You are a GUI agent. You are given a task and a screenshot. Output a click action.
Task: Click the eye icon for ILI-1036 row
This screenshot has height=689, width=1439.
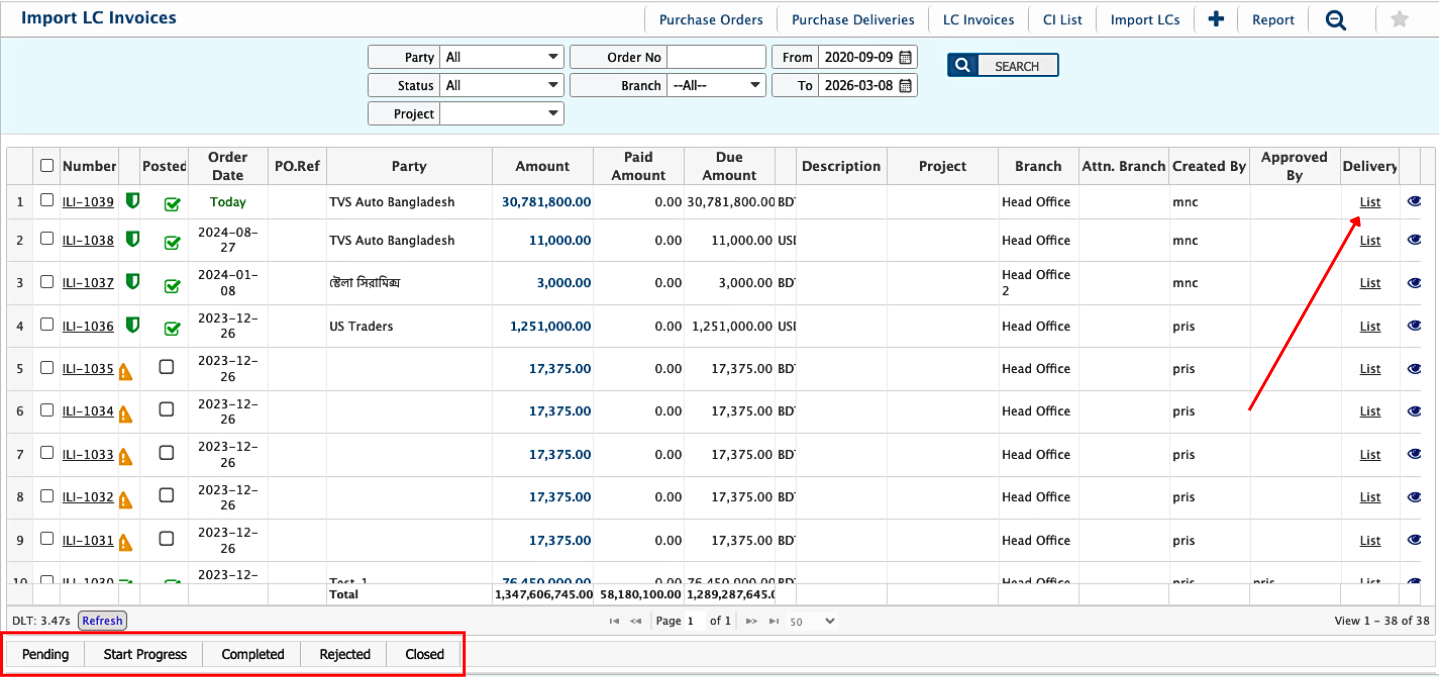tap(1414, 326)
